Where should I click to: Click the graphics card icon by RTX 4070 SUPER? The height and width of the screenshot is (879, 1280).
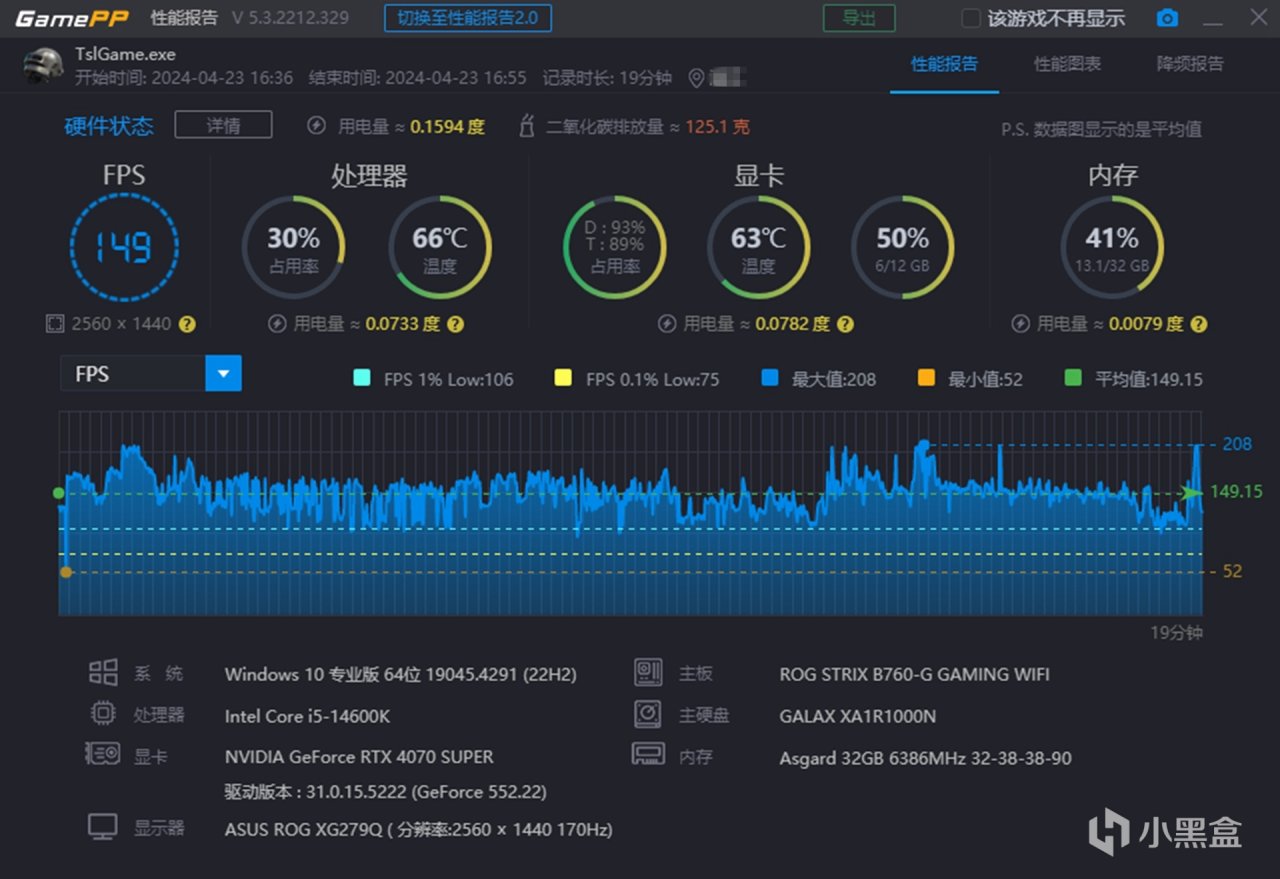pos(103,754)
